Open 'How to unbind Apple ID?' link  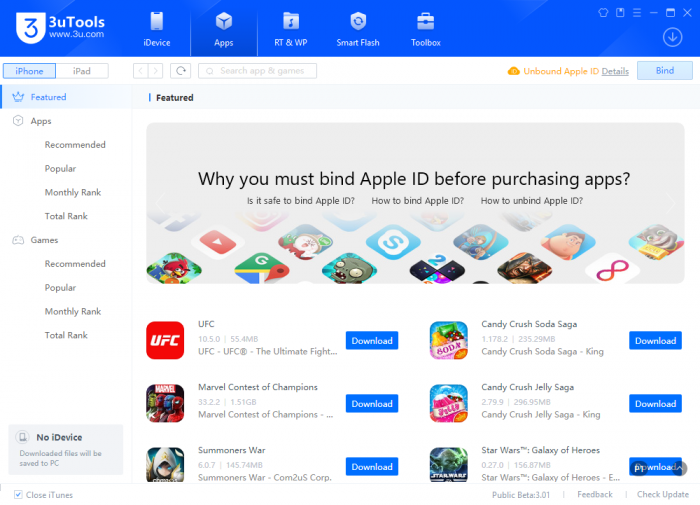532,201
